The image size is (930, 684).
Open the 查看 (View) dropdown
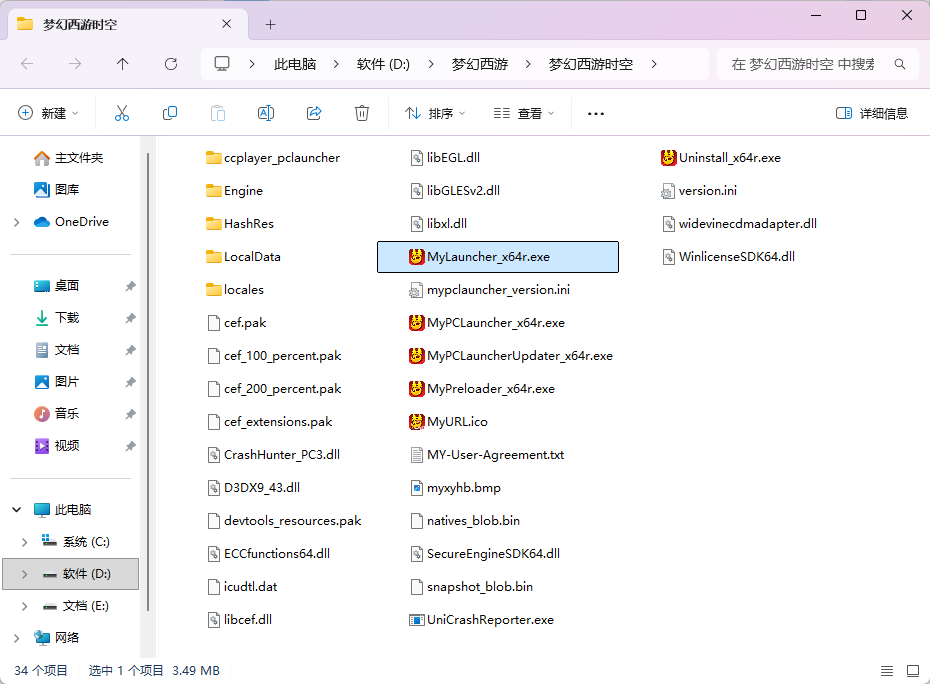pyautogui.click(x=524, y=113)
